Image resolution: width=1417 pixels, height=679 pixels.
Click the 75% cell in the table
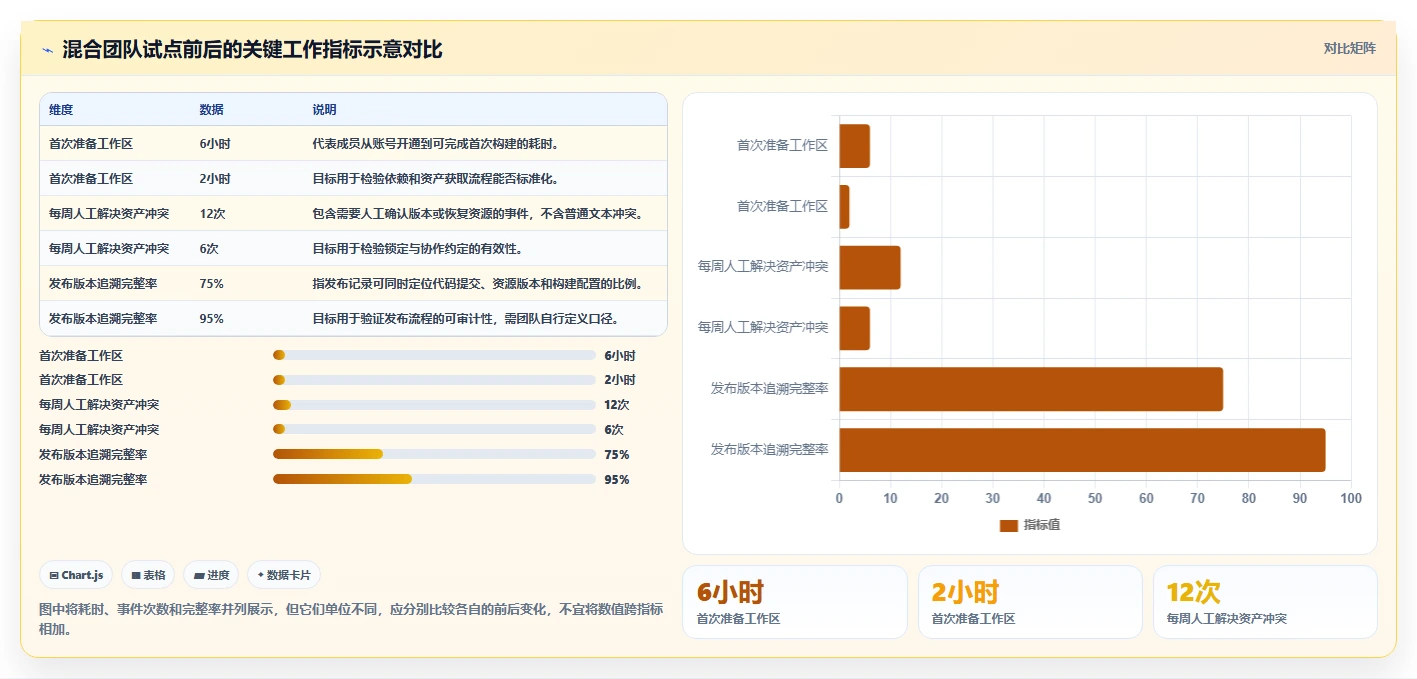point(212,284)
